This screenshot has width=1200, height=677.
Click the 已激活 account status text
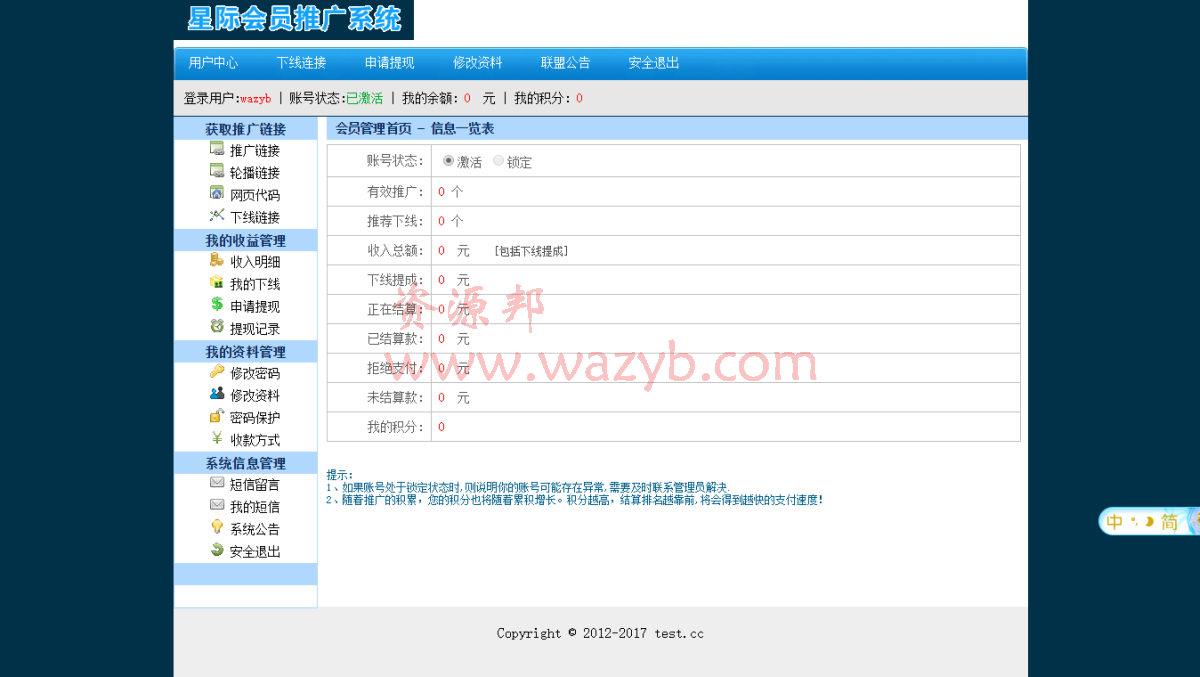(364, 98)
